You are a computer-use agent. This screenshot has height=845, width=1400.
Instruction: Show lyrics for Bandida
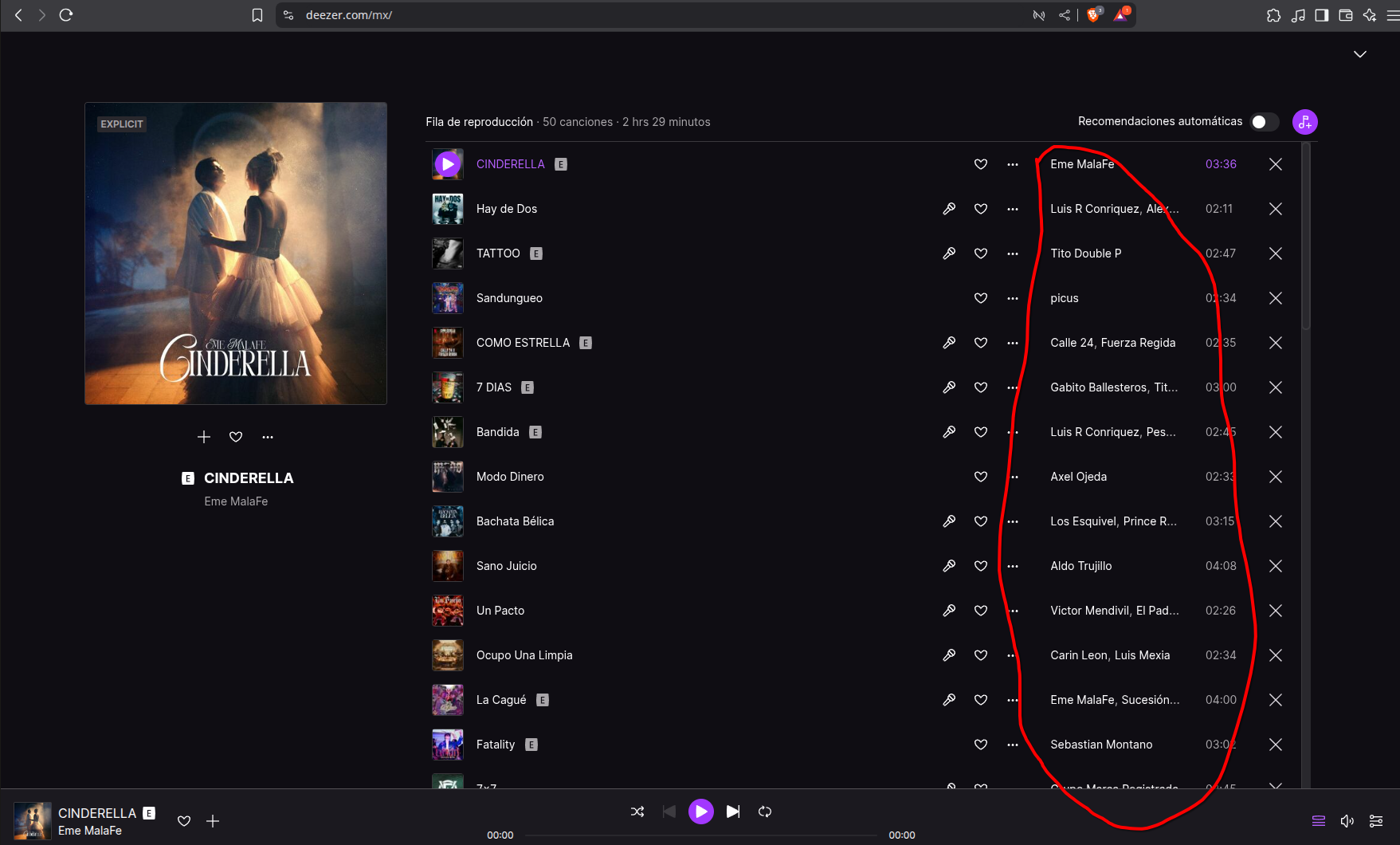[949, 432]
